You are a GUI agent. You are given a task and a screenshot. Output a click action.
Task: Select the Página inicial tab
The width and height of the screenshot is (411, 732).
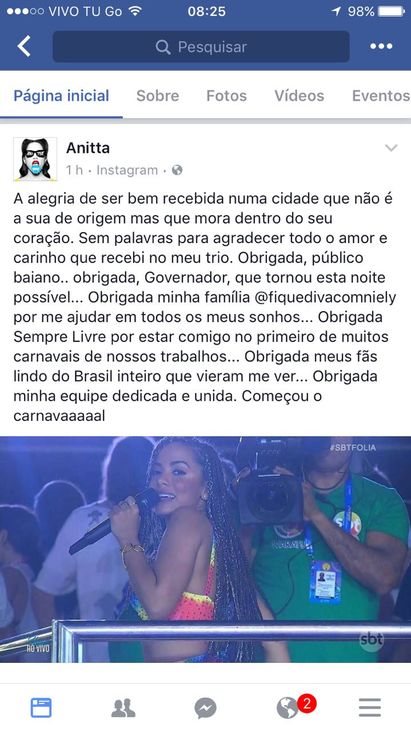click(x=61, y=96)
